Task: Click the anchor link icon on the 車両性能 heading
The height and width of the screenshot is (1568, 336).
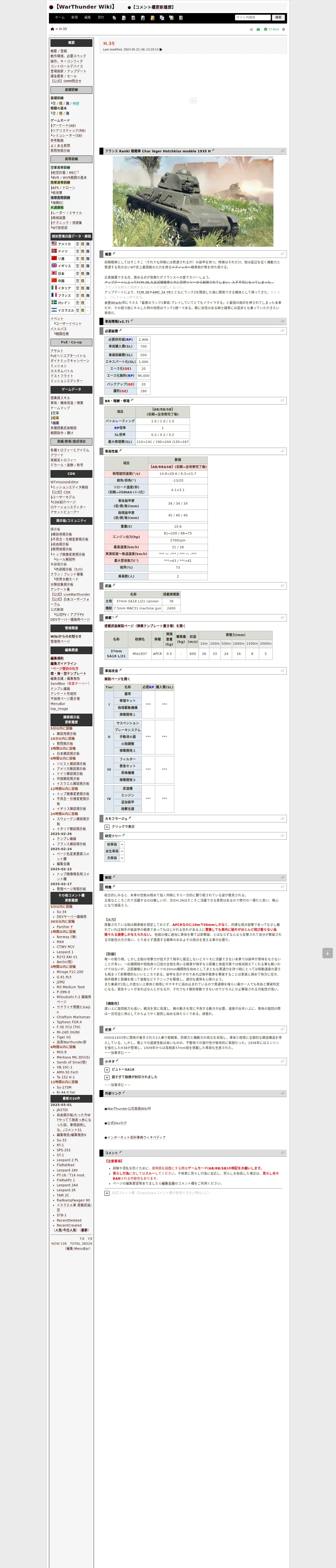Action: click(282, 451)
